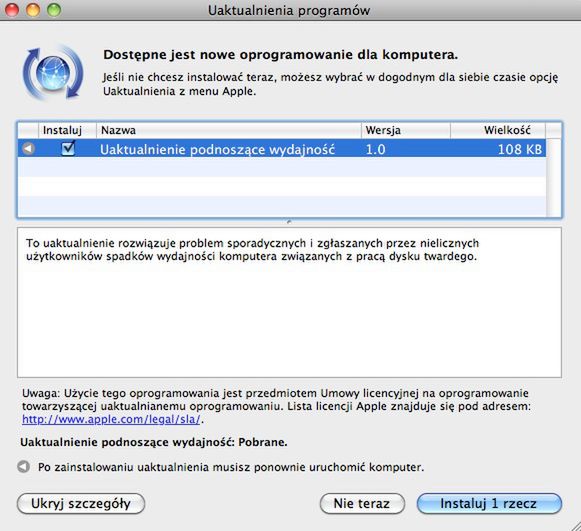Minimize the window with the yellow button
The height and width of the screenshot is (531, 581).
pos(33,10)
